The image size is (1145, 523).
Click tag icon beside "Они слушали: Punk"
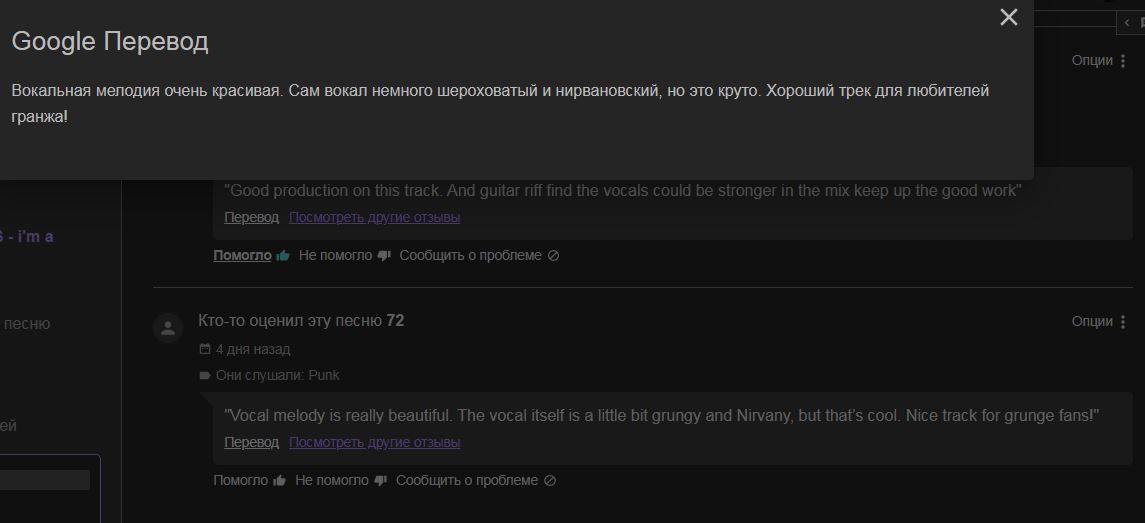(x=205, y=375)
